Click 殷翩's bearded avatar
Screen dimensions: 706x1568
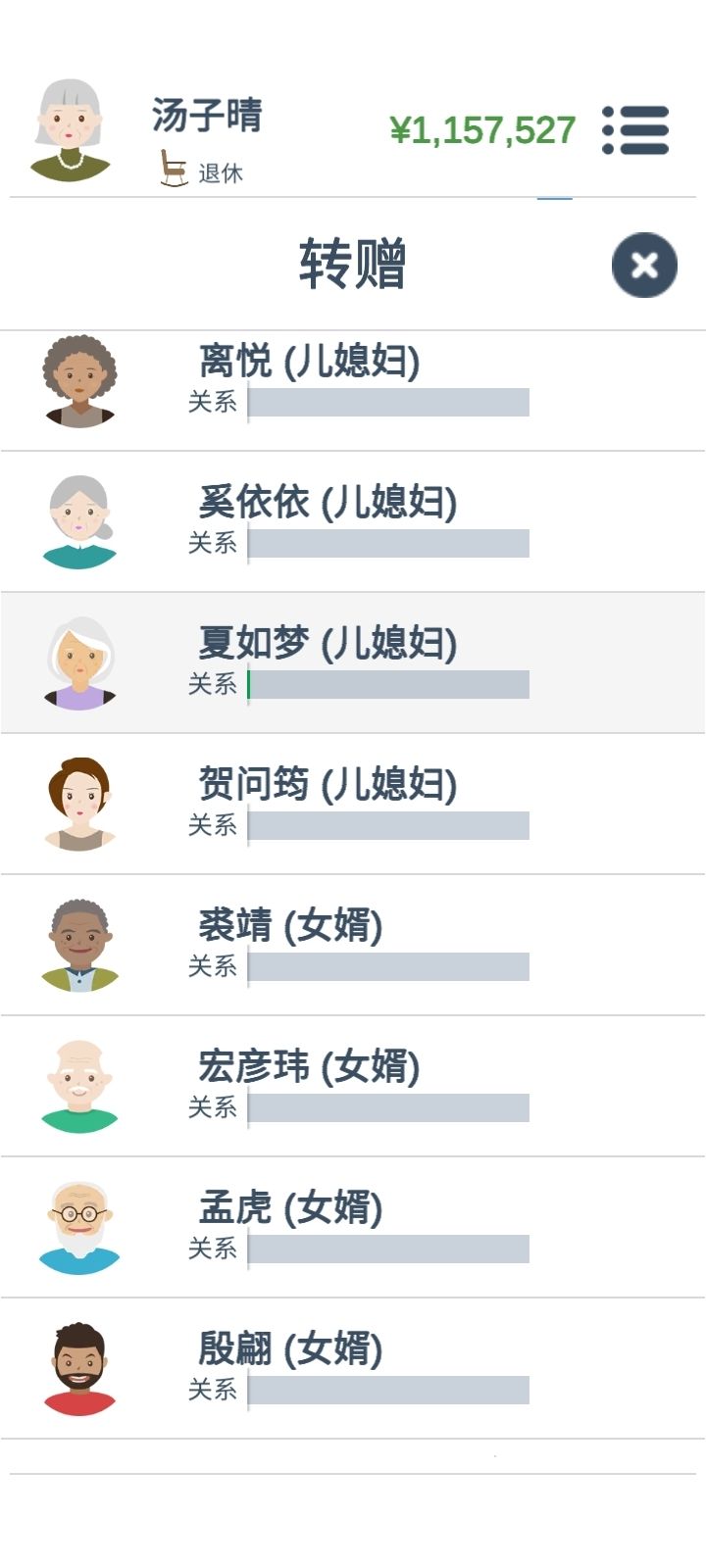click(x=79, y=1369)
